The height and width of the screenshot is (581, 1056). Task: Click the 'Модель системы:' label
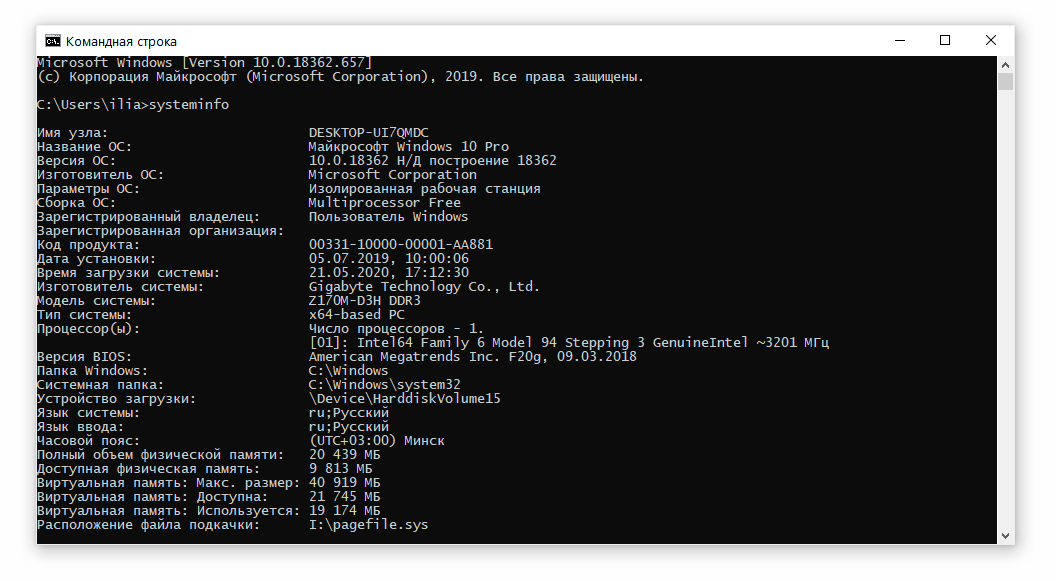(x=96, y=301)
